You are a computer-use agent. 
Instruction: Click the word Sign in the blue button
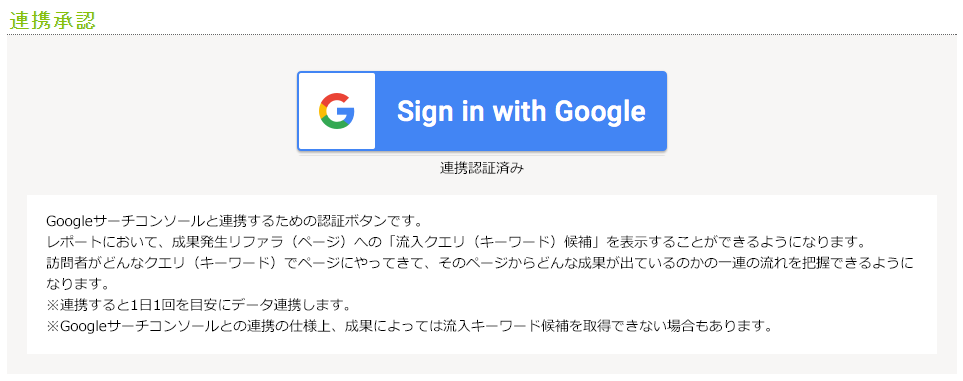[420, 112]
